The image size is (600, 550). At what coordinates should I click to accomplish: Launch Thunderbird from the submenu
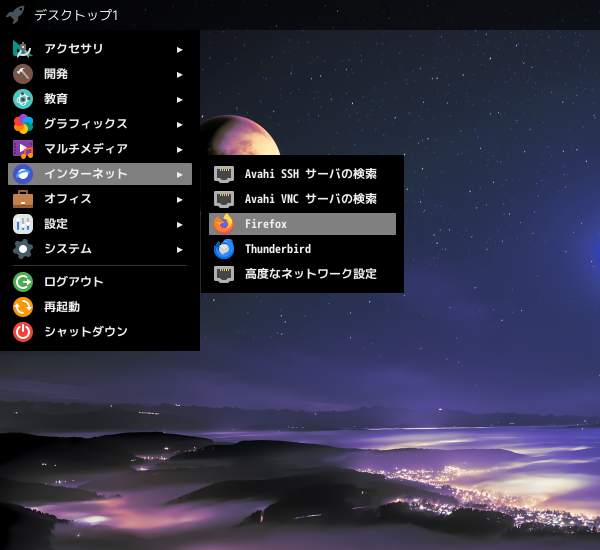pos(302,249)
